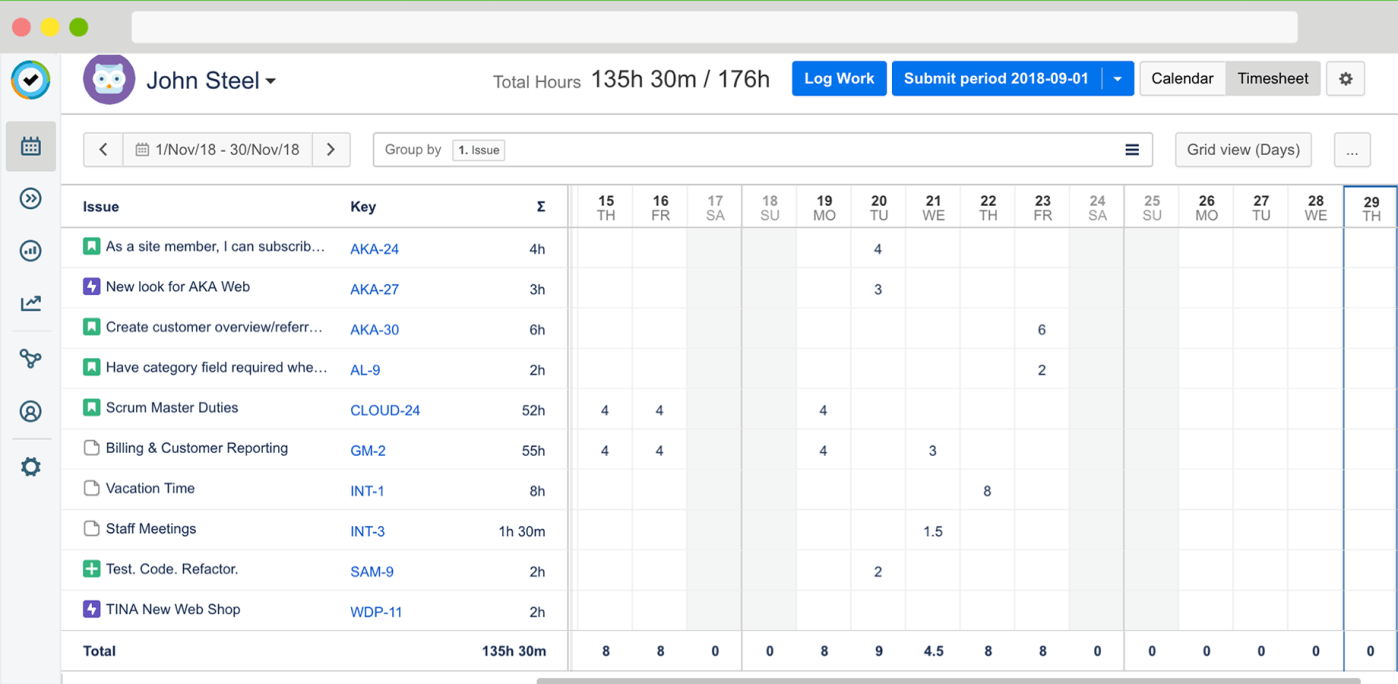Open the Grid view (Days) dropdown

click(x=1243, y=150)
